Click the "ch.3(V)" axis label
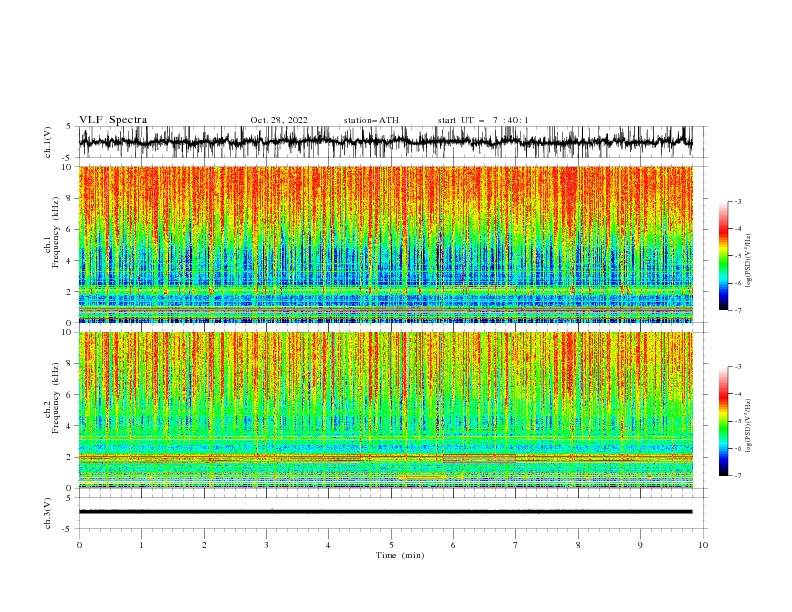Screen dimensions: 792x612 point(48,513)
